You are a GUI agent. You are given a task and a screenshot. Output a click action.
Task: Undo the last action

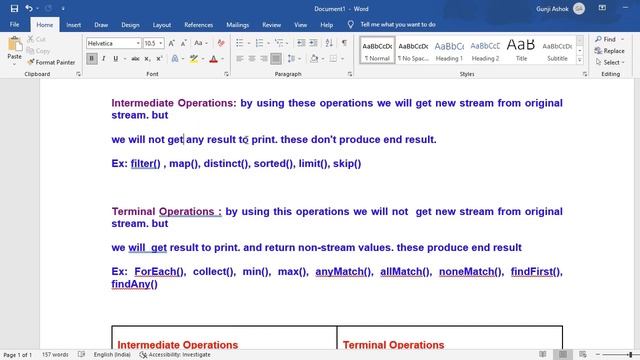pyautogui.click(x=29, y=8)
